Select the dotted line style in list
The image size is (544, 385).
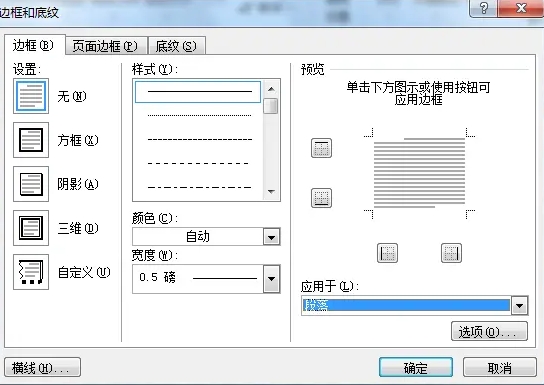[199, 115]
